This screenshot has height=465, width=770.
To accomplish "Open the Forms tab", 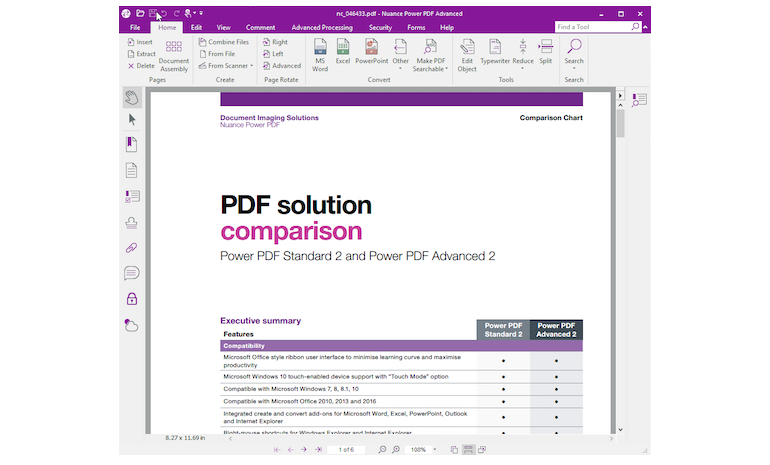I will pos(416,27).
